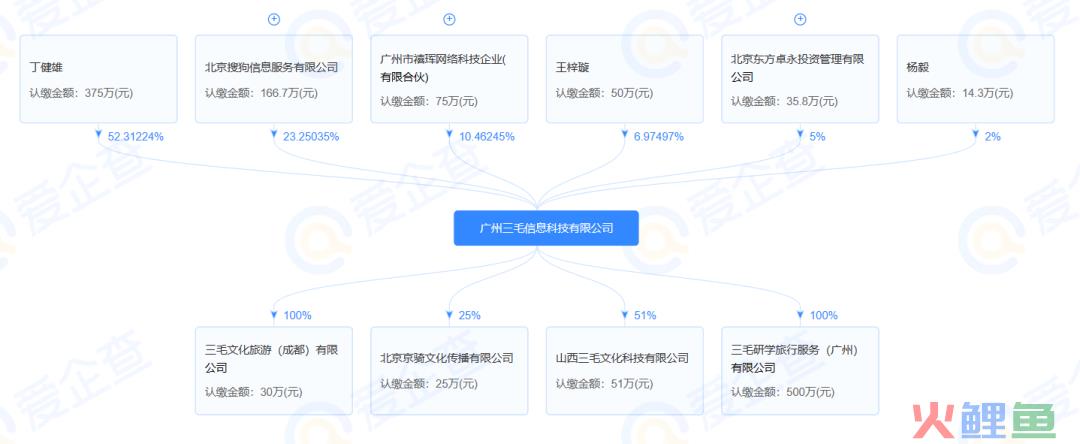The width and height of the screenshot is (1080, 444).
Task: Open the 北京京骑文化传播有限公司 card
Action: pyautogui.click(x=449, y=370)
